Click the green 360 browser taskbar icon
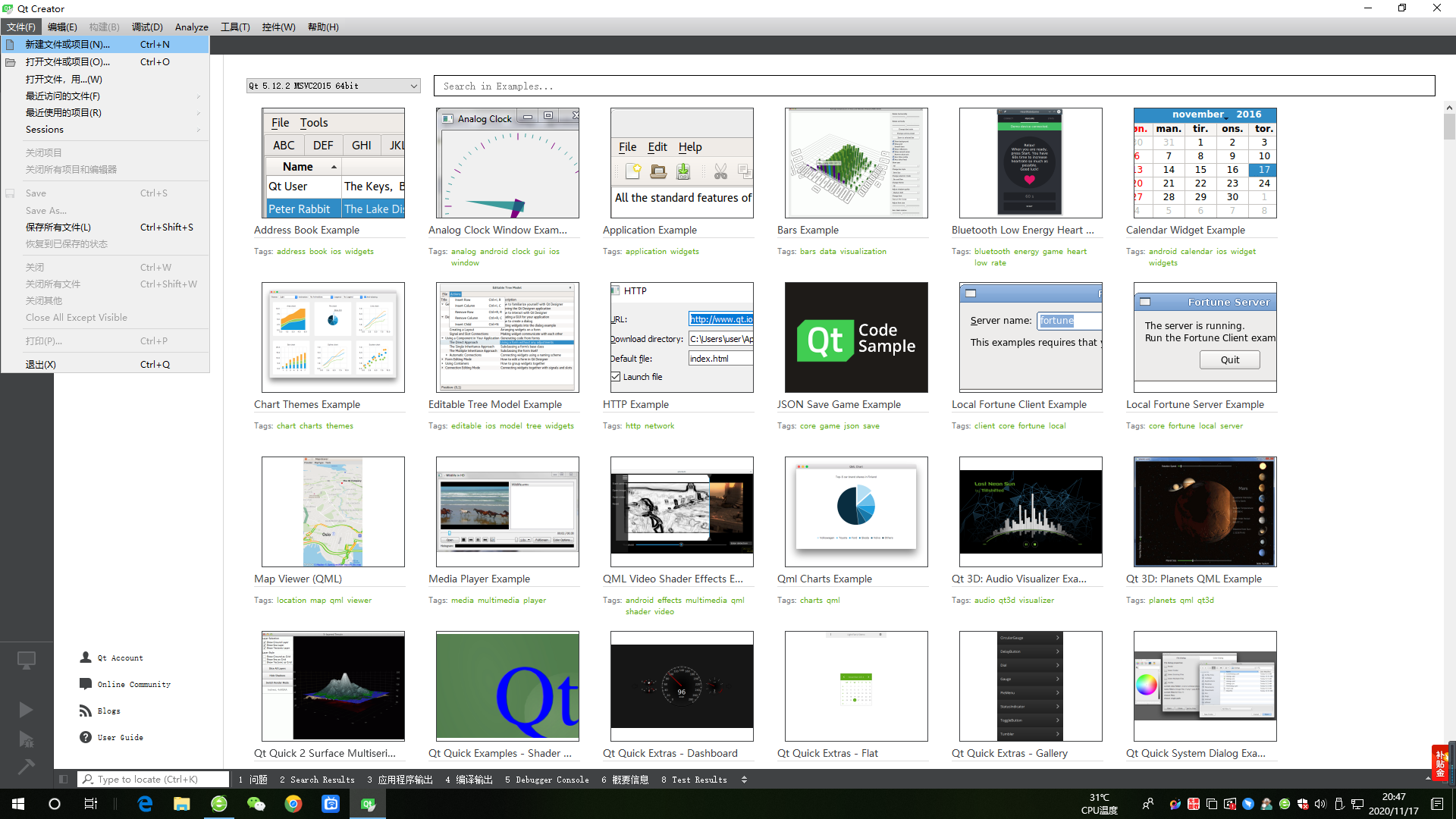The height and width of the screenshot is (819, 1456). tap(219, 804)
